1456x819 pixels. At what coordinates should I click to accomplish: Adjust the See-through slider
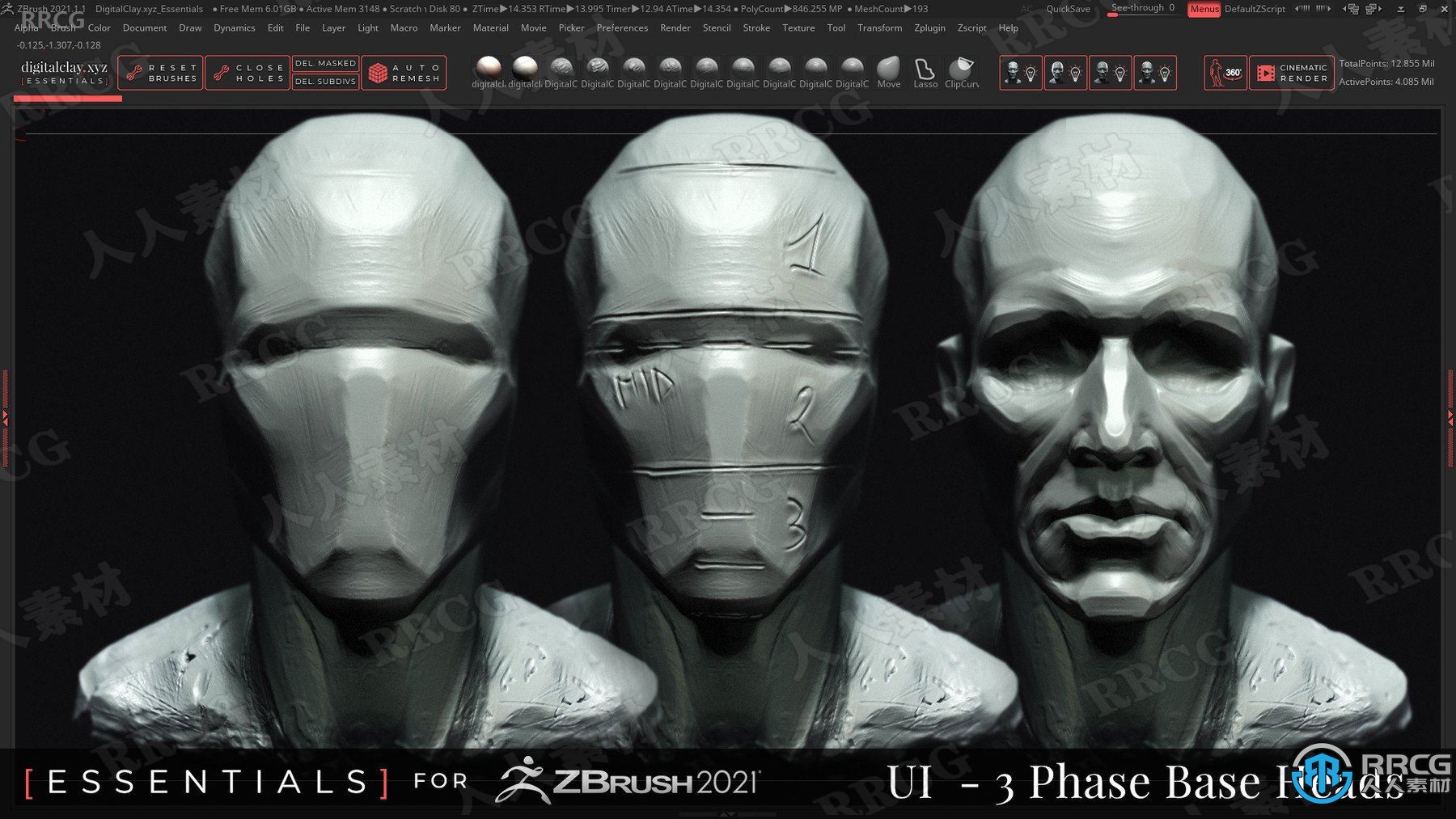point(1143,8)
